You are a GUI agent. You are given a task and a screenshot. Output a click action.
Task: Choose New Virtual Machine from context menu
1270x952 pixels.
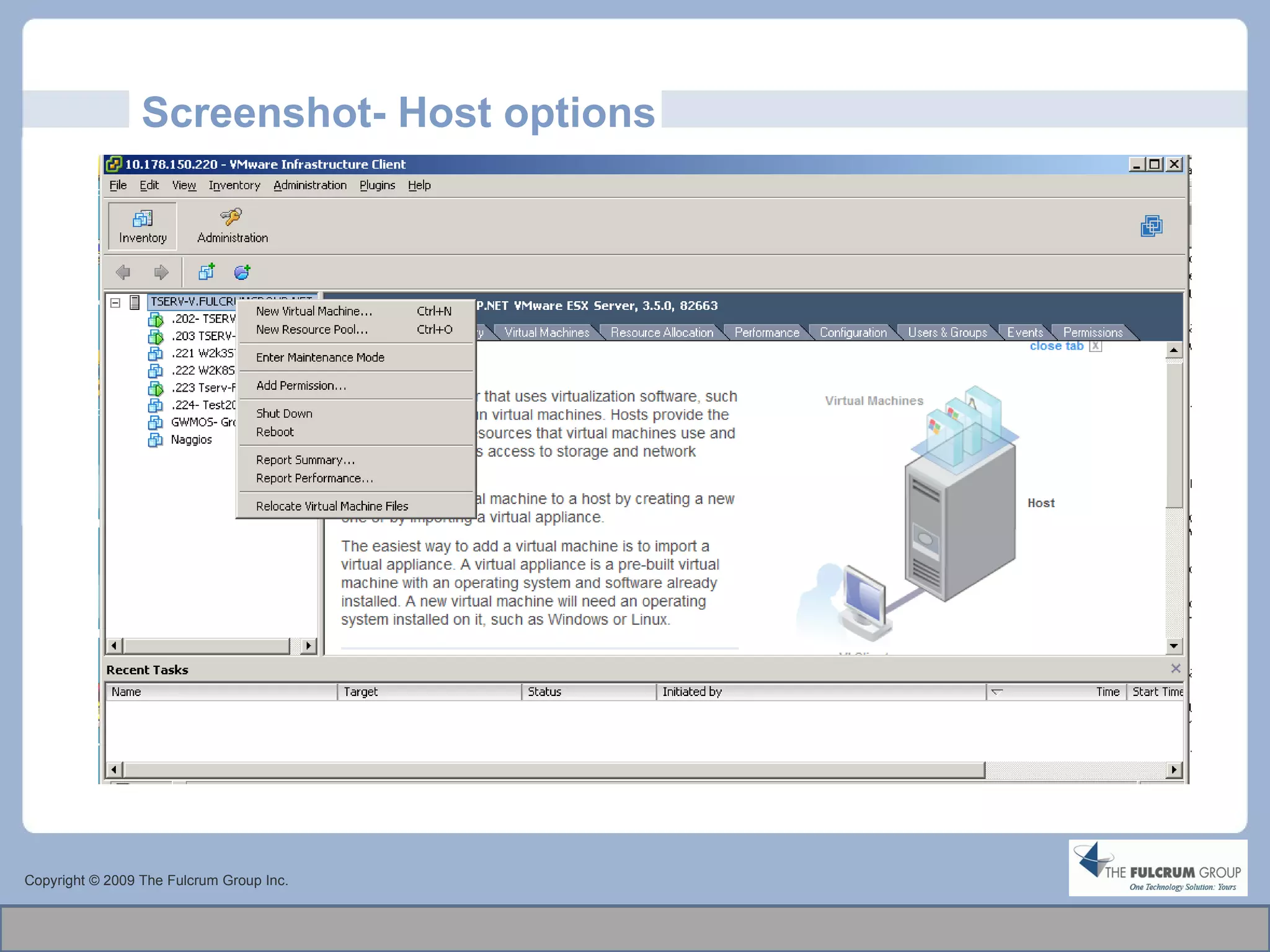click(x=356, y=311)
